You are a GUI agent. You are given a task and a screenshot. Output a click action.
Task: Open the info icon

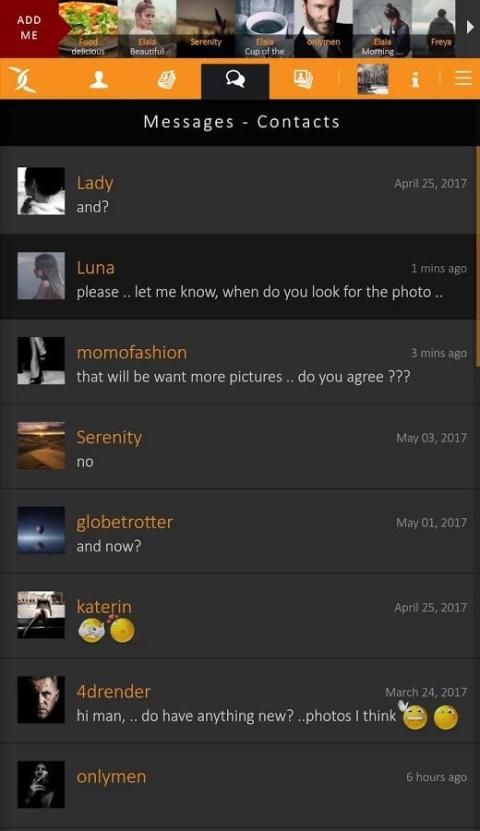415,80
